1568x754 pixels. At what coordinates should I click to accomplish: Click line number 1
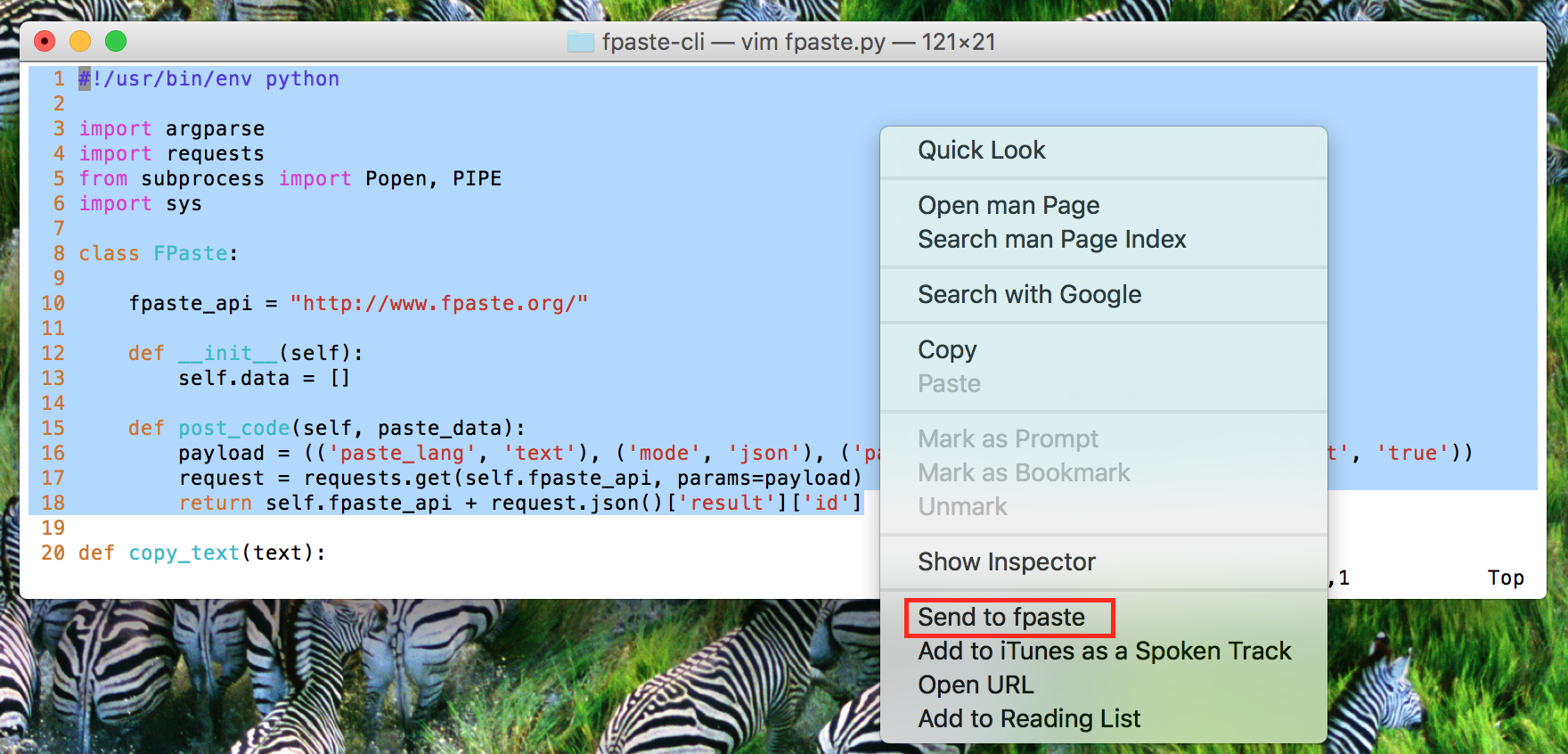pos(59,79)
